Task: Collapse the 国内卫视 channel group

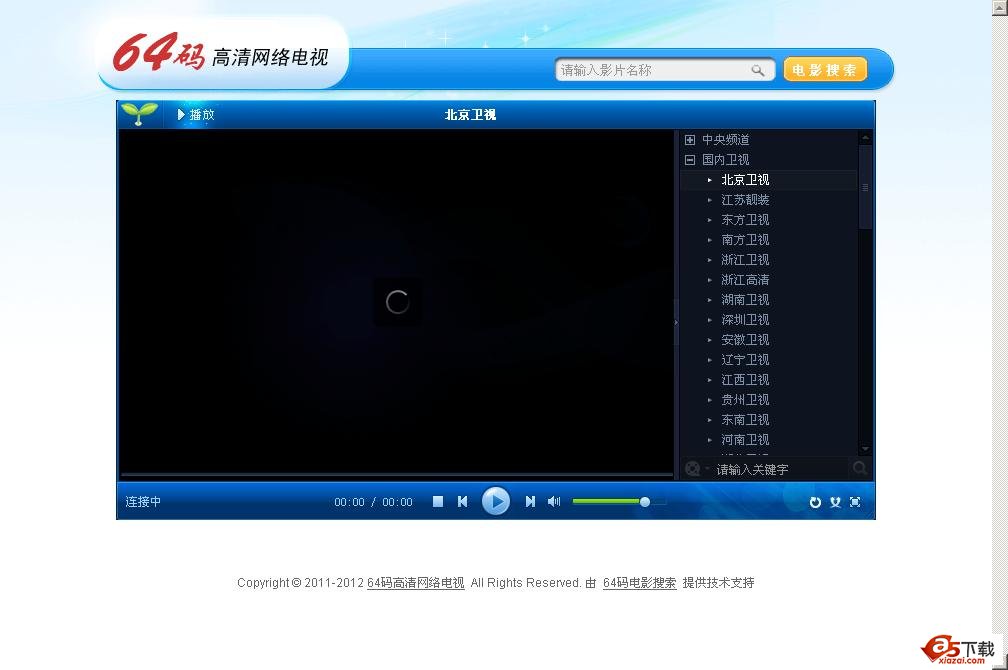Action: point(689,159)
